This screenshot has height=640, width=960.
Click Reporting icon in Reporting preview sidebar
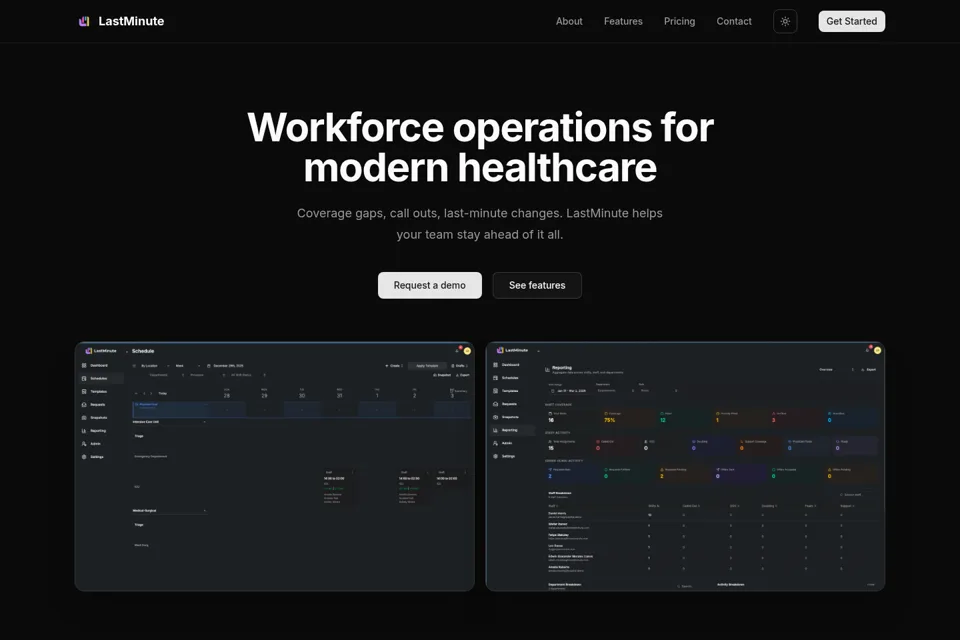coord(495,431)
